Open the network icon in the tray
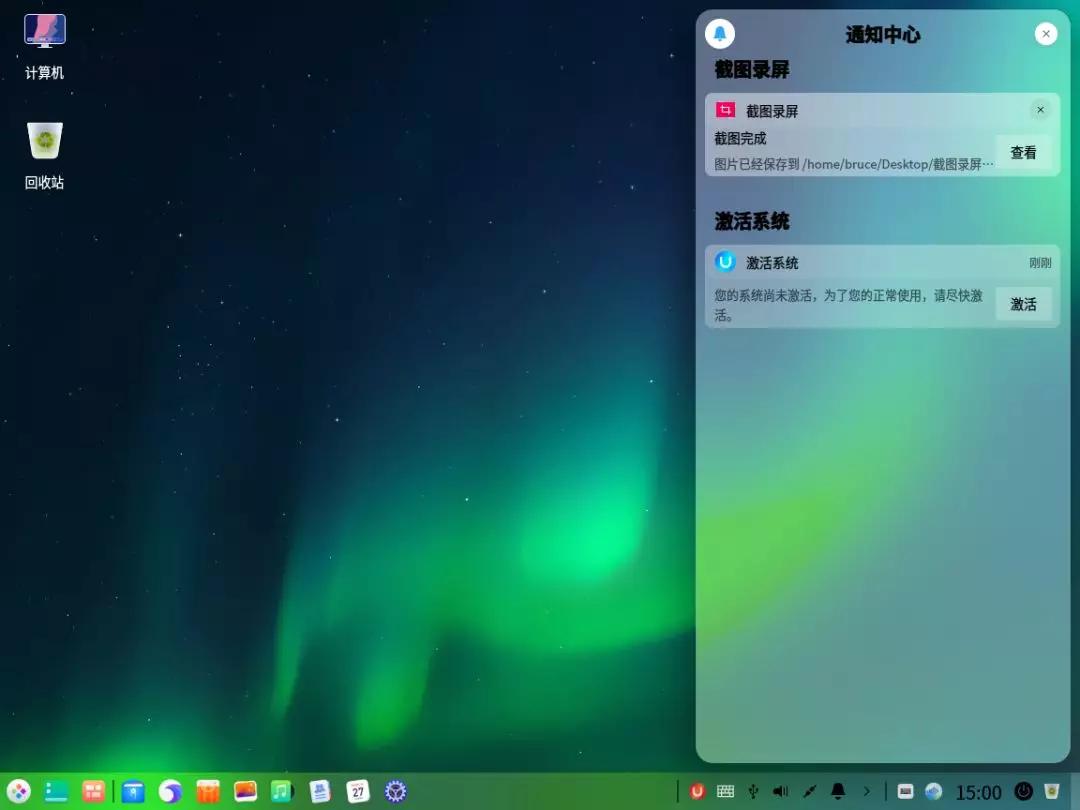 (x=932, y=791)
